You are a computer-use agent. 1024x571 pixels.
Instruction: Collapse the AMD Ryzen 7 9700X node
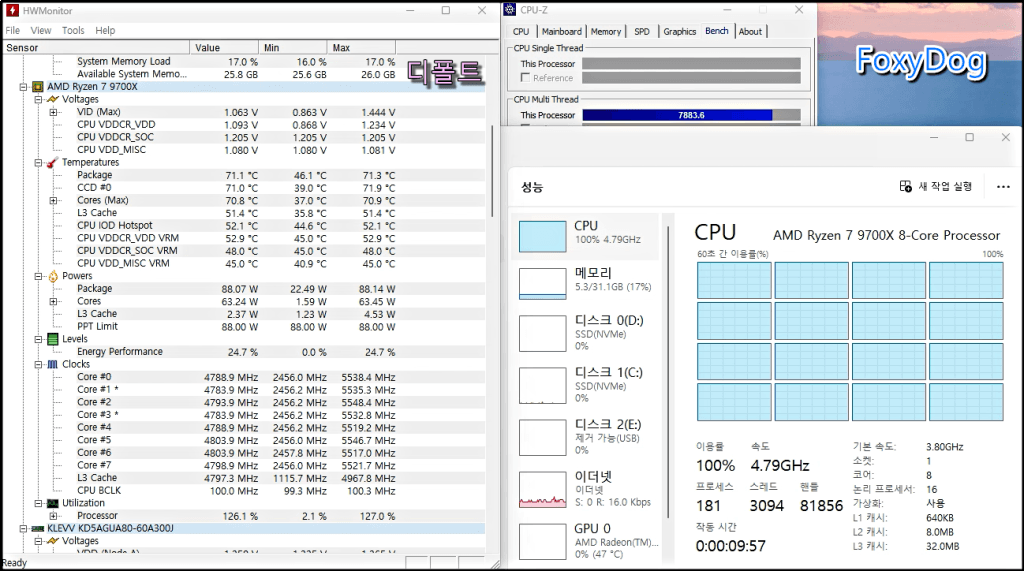(x=24, y=87)
